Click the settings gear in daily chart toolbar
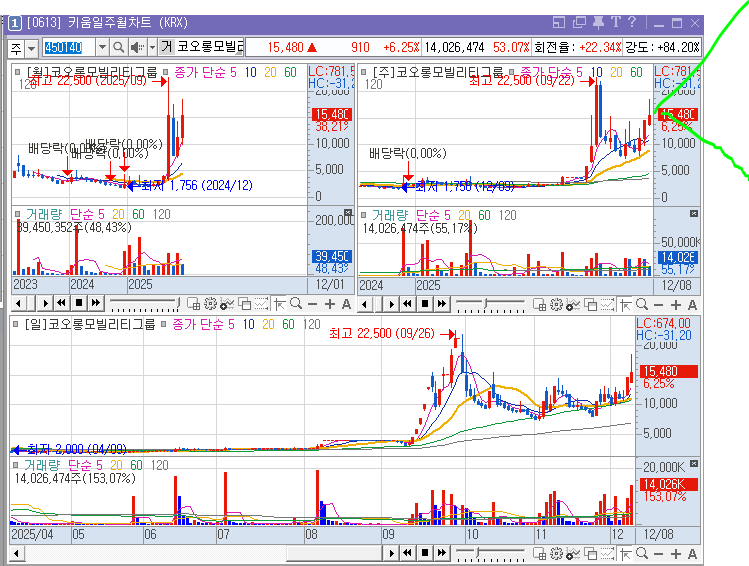Screen dimensions: 749x566 pyautogui.click(x=556, y=553)
